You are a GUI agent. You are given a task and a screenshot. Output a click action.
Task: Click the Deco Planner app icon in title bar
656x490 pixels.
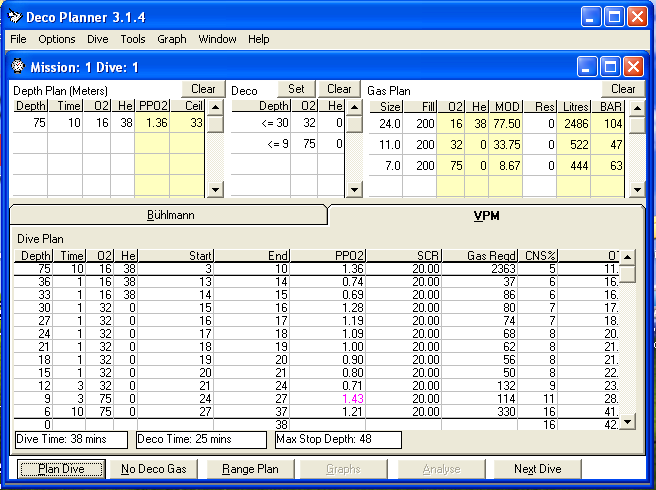pos(15,17)
